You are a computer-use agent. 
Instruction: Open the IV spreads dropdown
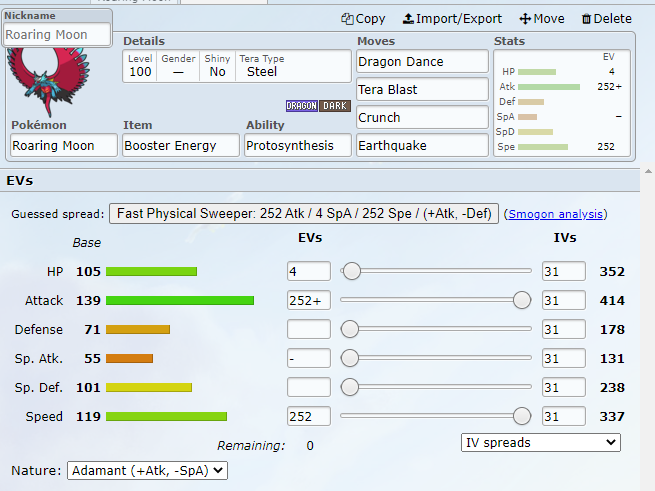pos(541,443)
